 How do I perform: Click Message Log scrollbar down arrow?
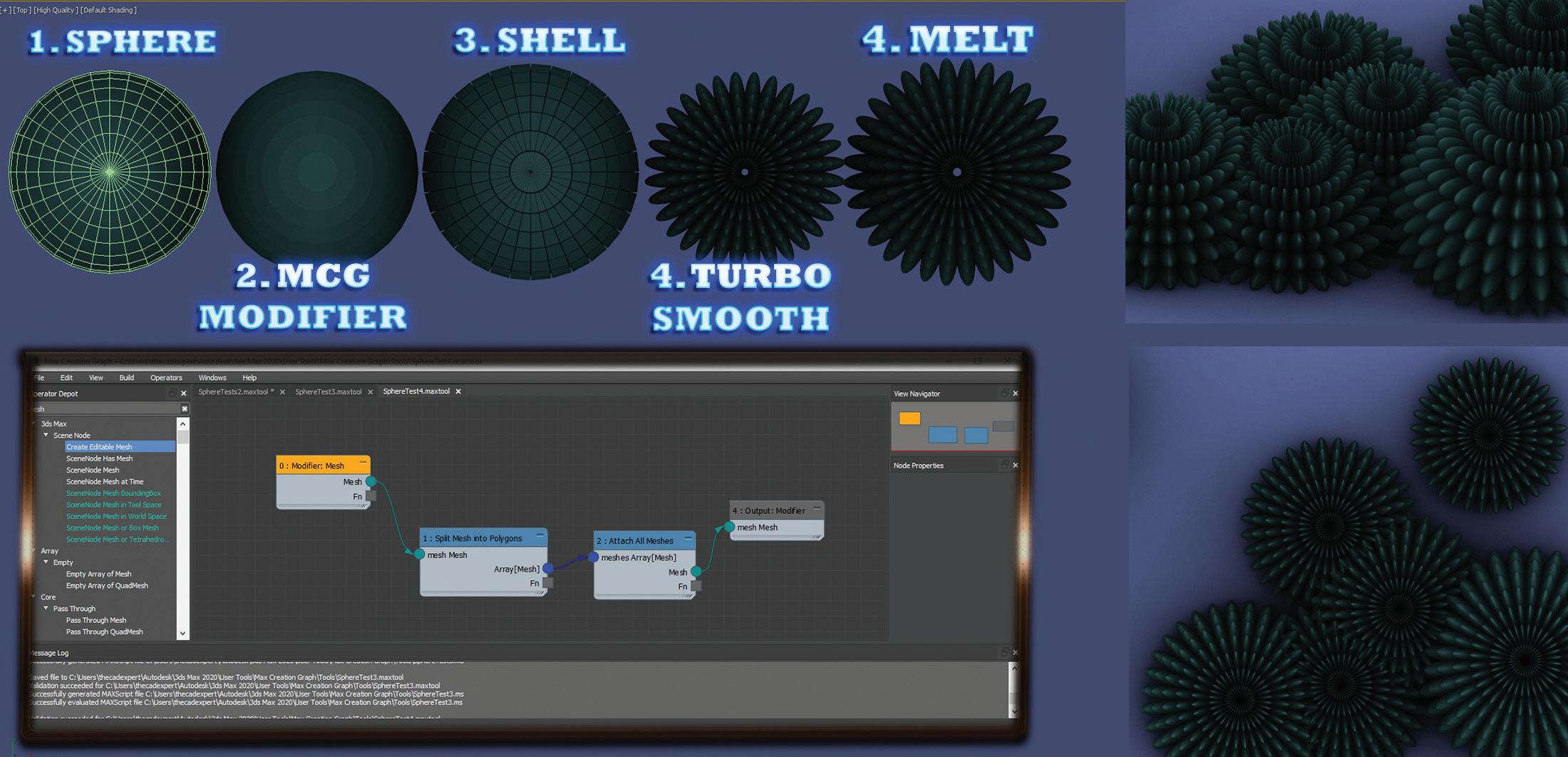(x=1014, y=711)
